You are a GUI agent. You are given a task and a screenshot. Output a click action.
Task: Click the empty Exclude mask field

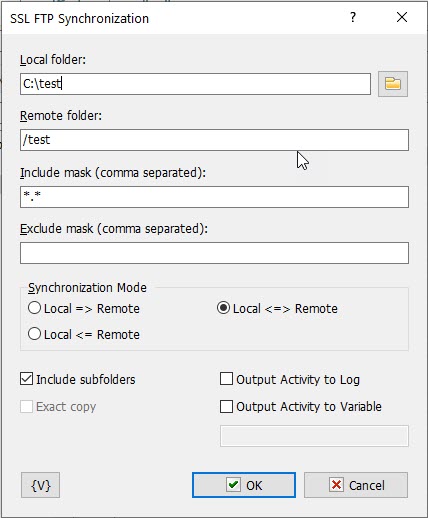[x=214, y=253]
